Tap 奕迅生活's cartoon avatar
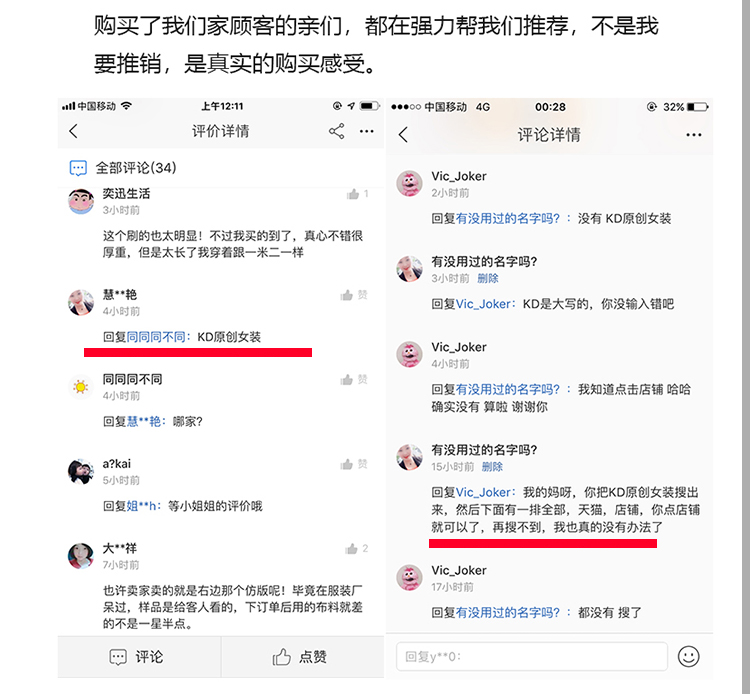This screenshot has width=750, height=694. [81, 201]
